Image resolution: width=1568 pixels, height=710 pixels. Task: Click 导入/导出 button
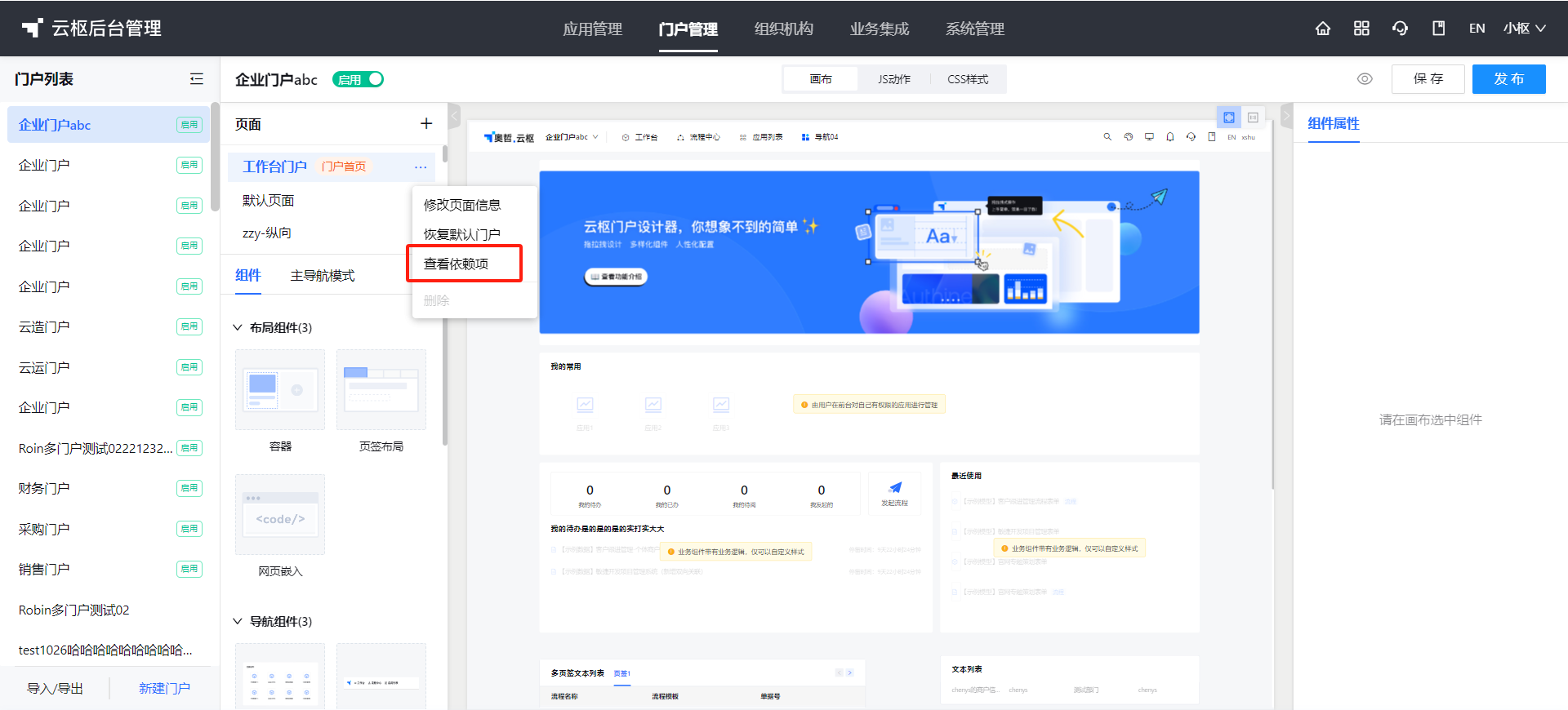(x=56, y=688)
